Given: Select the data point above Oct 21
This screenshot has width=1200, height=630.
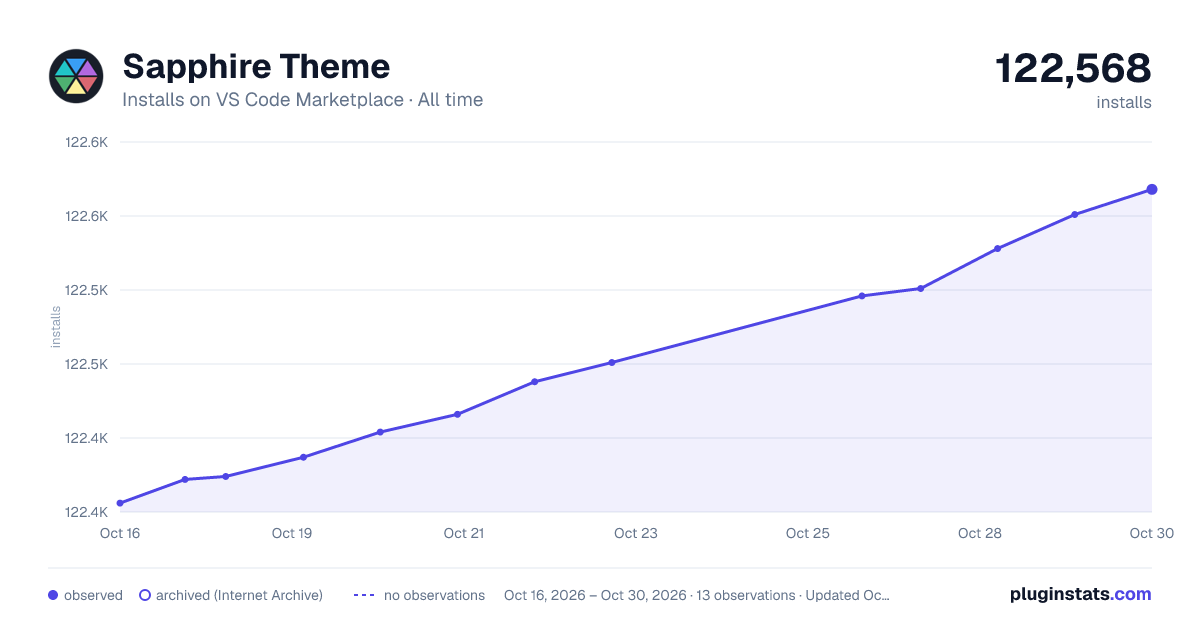Looking at the screenshot, I should (x=457, y=414).
